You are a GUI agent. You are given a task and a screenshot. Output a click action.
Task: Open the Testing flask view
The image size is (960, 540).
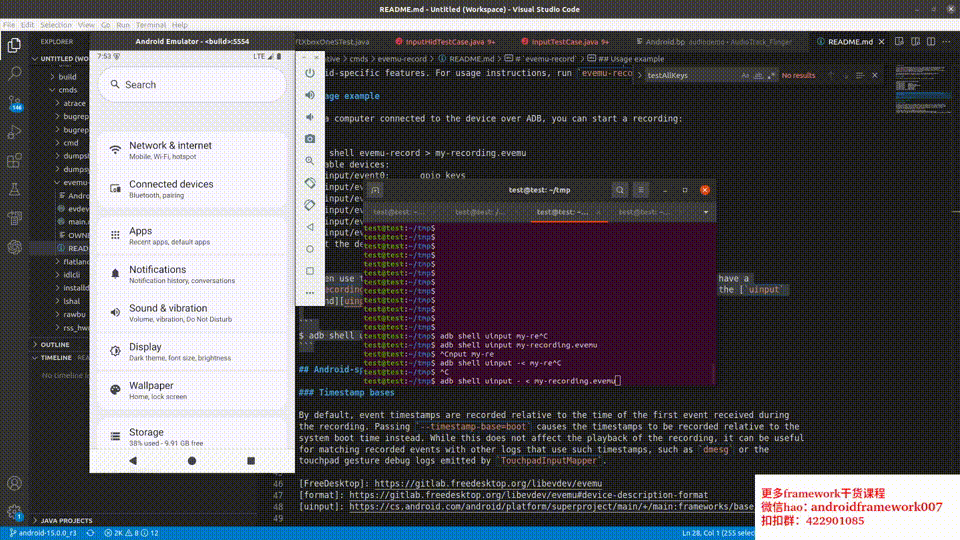(14, 189)
